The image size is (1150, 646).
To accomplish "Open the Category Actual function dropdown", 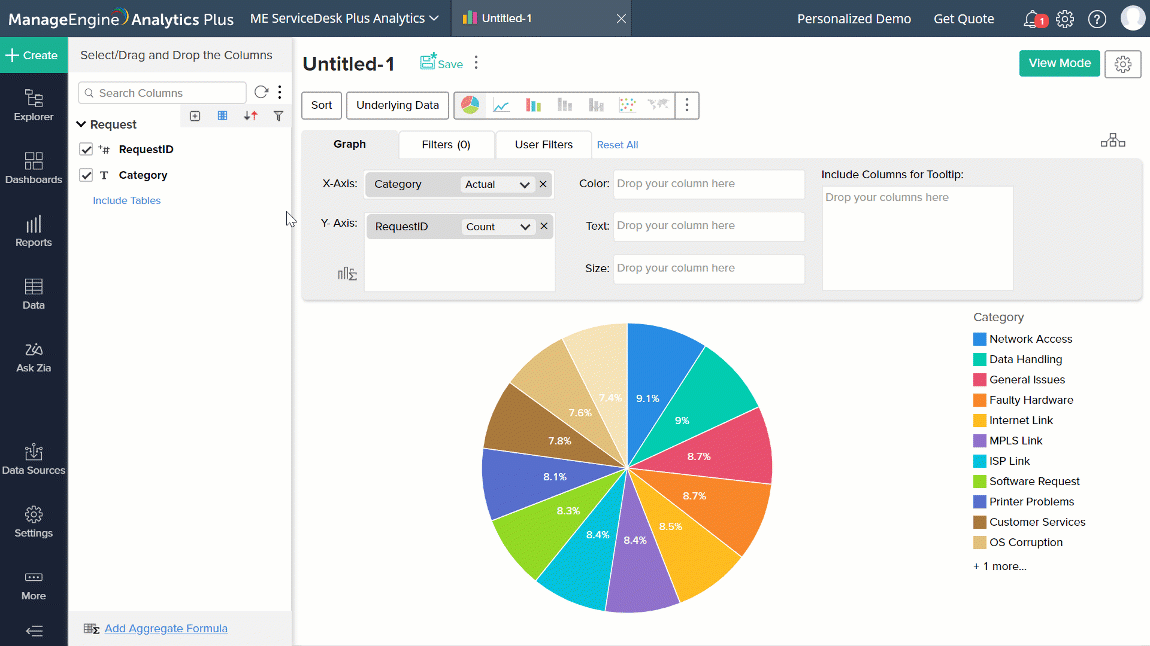I will (497, 185).
